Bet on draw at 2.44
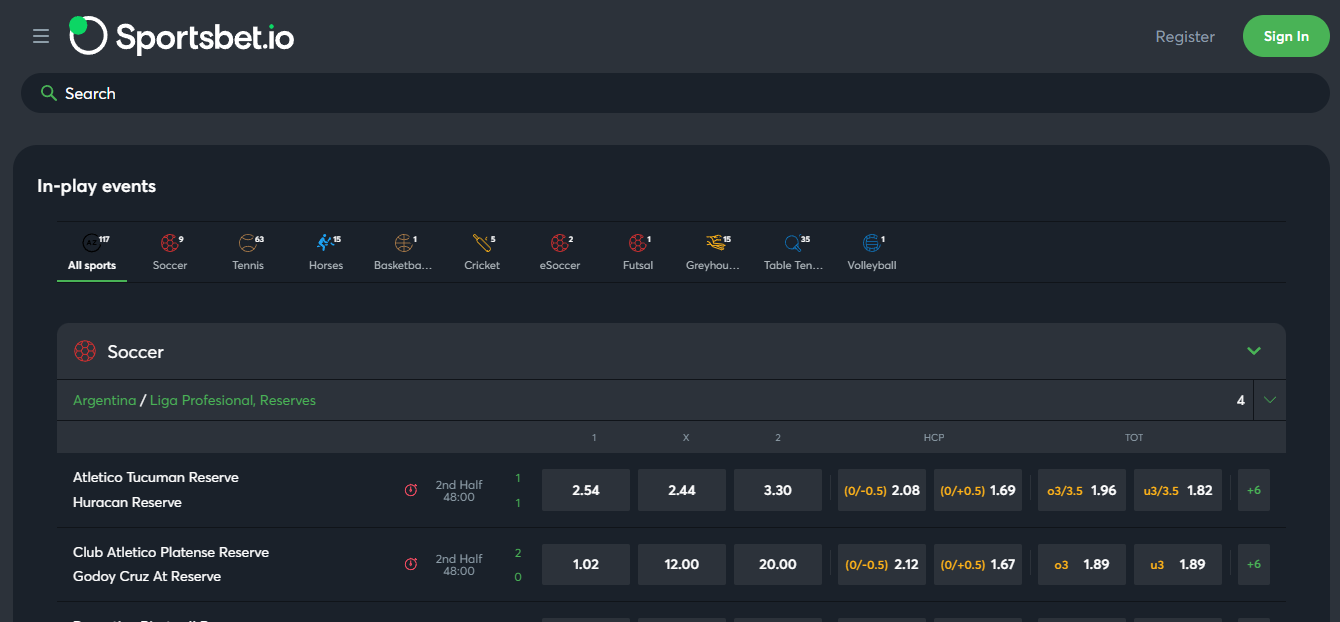Viewport: 1340px width, 622px height. point(682,490)
